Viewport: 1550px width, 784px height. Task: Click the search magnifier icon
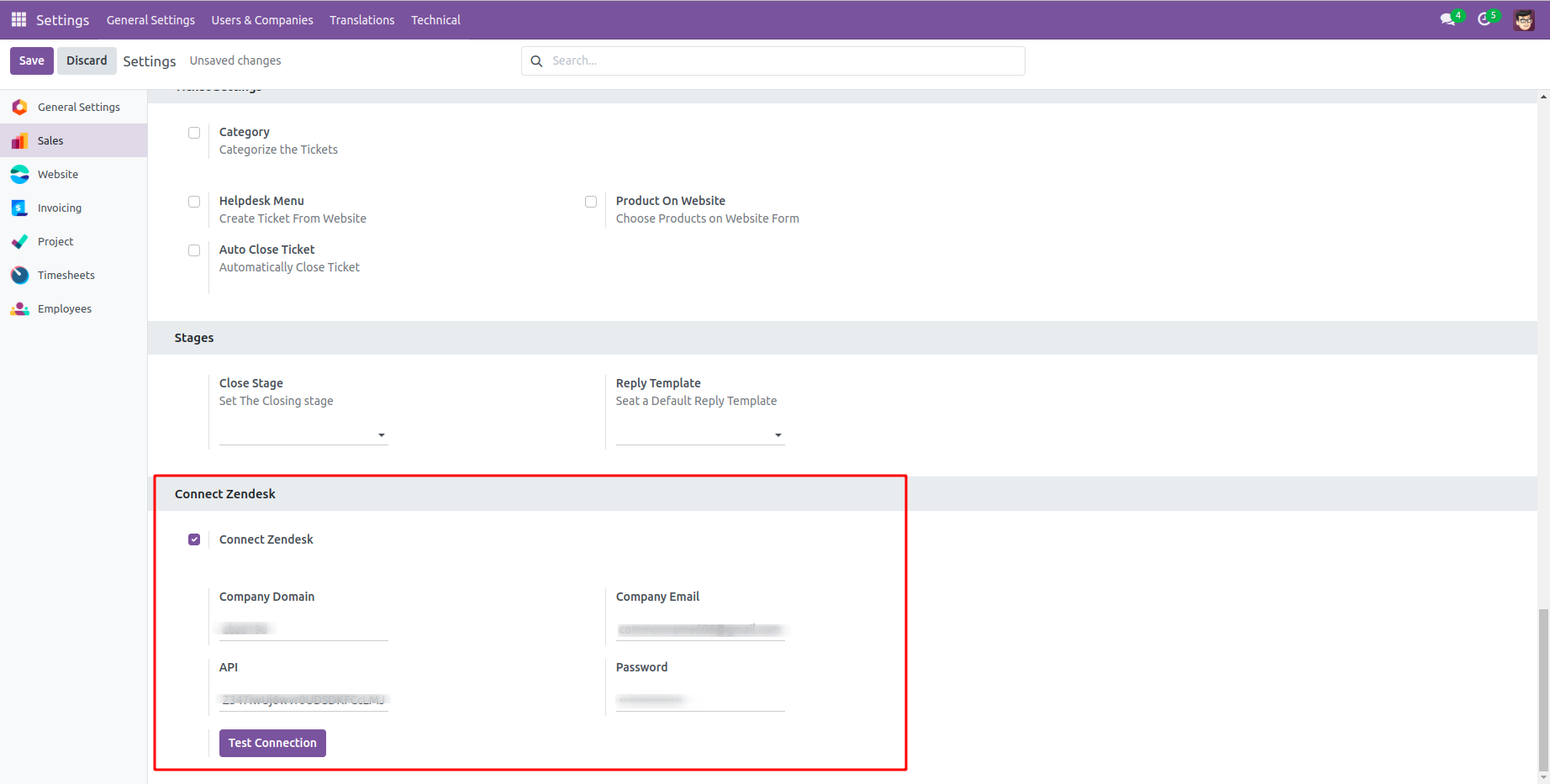[536, 61]
